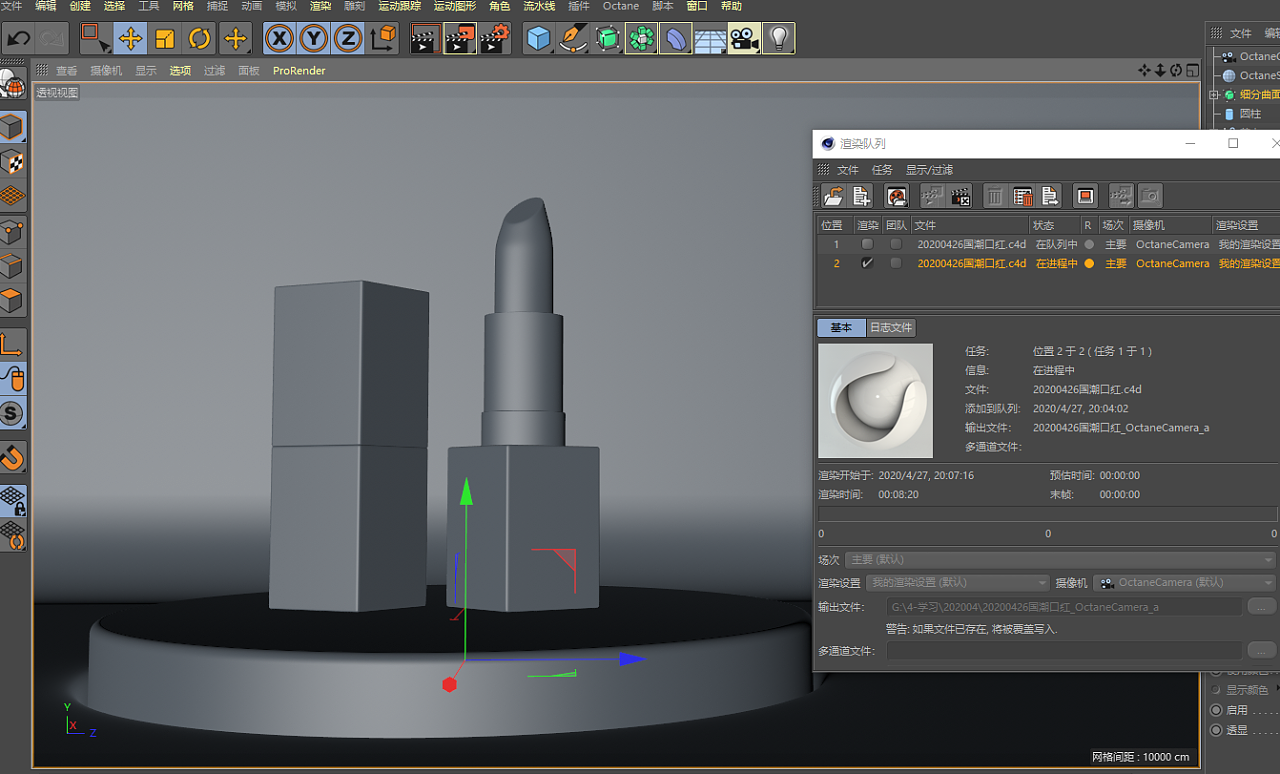Click the open file icon in render queue
This screenshot has height=774, width=1280.
click(x=833, y=196)
